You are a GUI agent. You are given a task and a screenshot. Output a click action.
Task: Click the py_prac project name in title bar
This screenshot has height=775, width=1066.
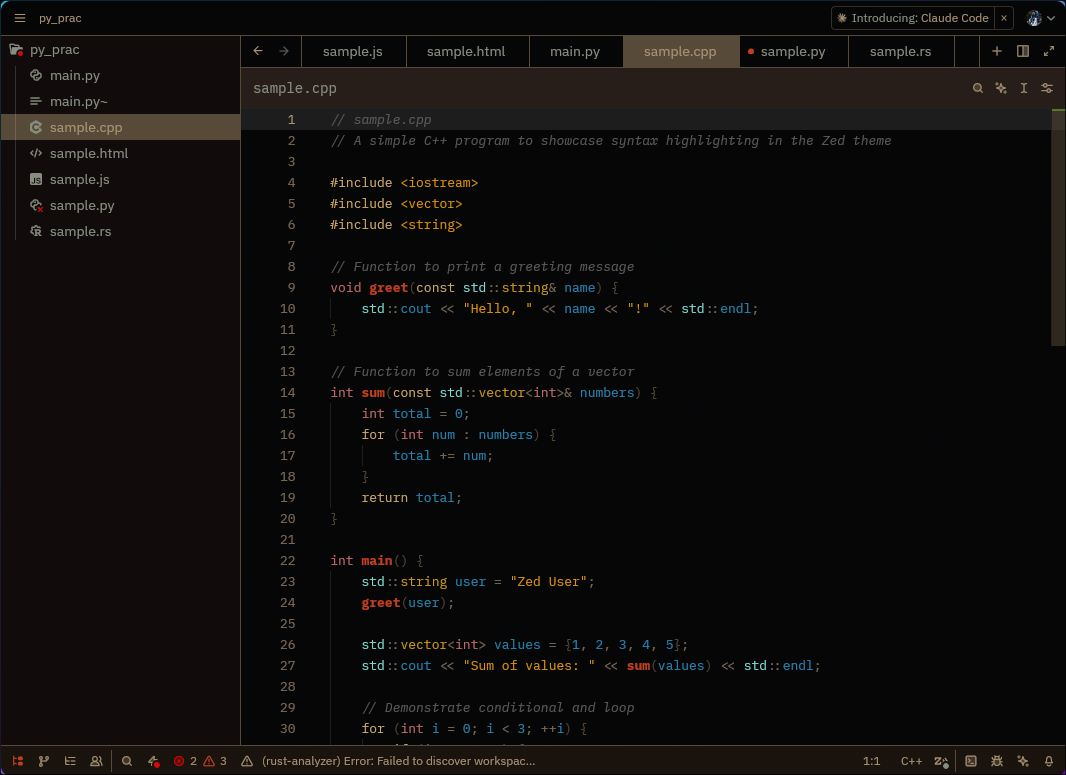click(61, 18)
